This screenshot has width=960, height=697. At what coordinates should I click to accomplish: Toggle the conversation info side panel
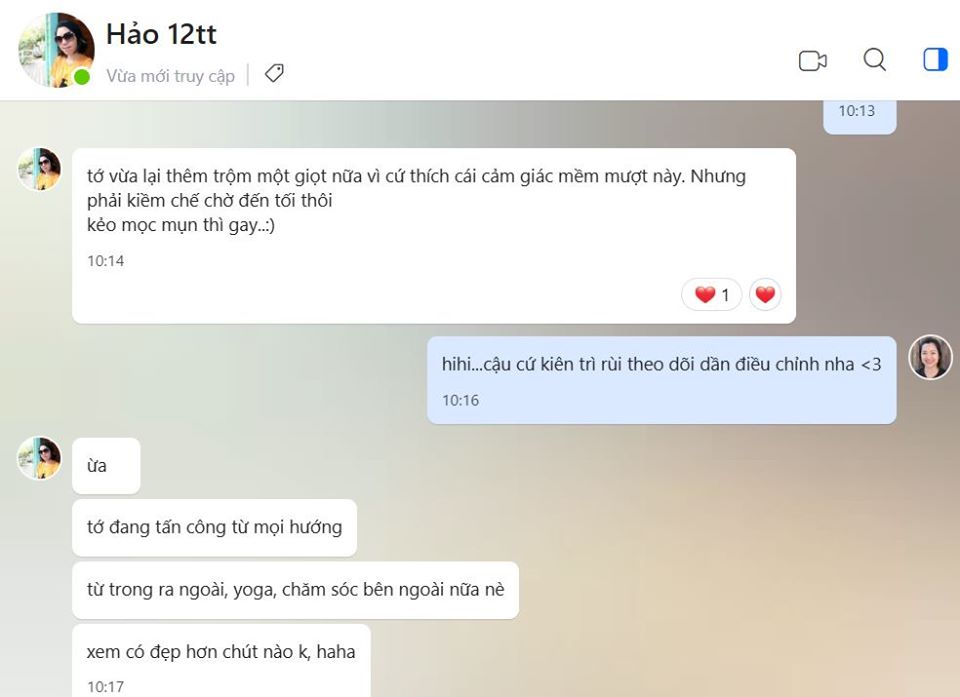(x=935, y=60)
